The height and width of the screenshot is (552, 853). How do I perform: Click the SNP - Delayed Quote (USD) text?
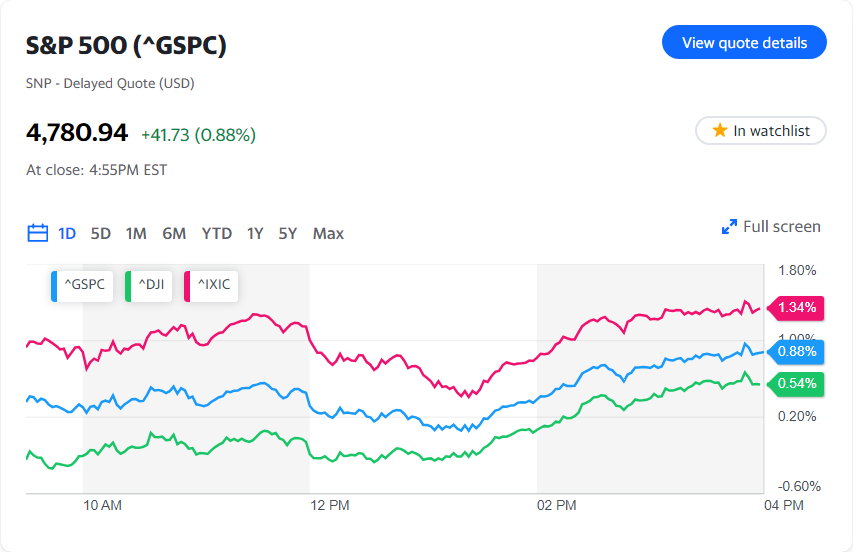point(110,84)
